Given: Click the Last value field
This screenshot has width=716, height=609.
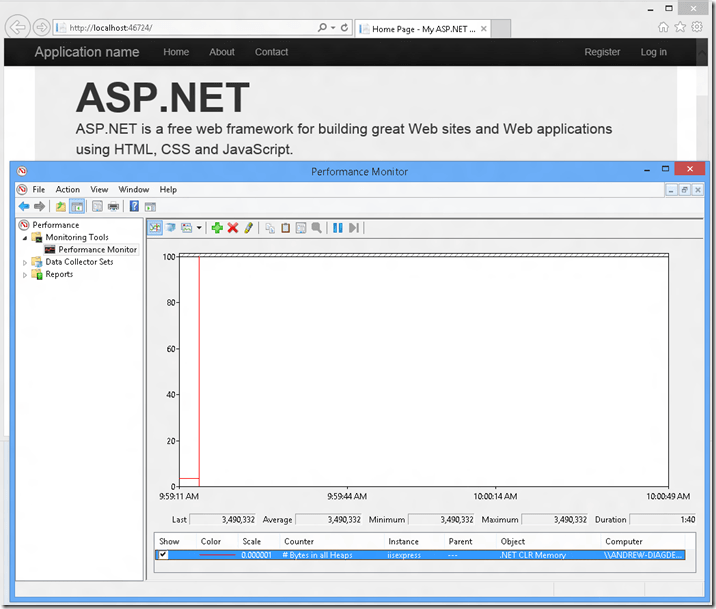Looking at the screenshot, I should tap(223, 520).
